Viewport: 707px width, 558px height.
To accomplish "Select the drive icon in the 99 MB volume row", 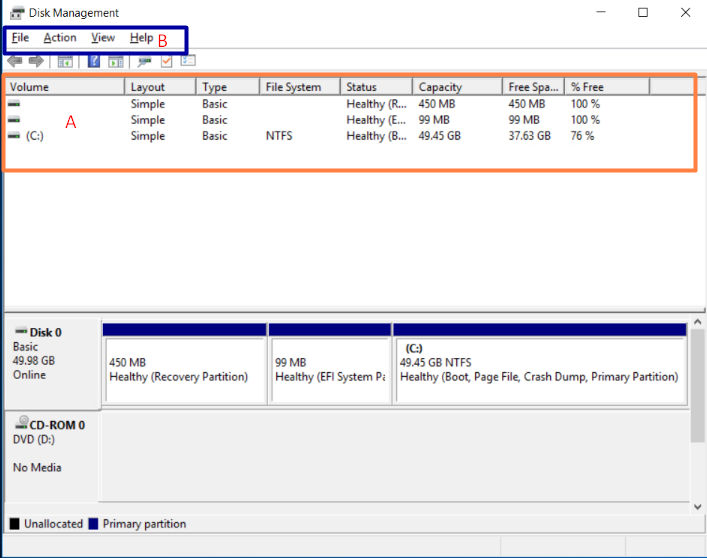I will point(14,120).
